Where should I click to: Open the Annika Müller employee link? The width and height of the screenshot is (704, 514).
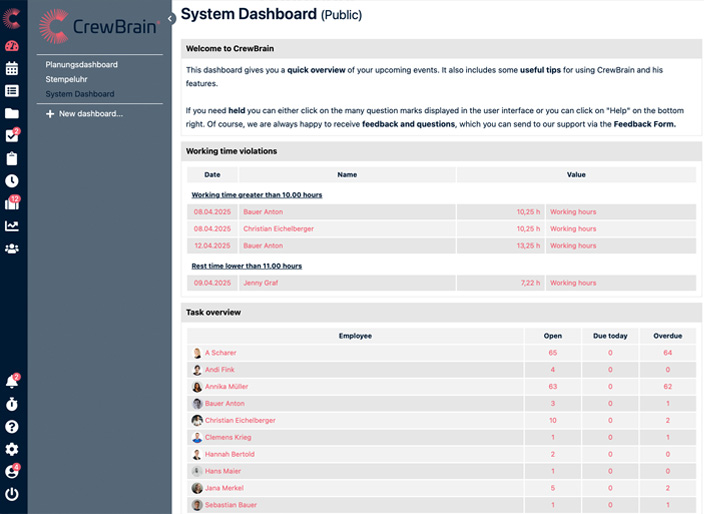pos(227,386)
